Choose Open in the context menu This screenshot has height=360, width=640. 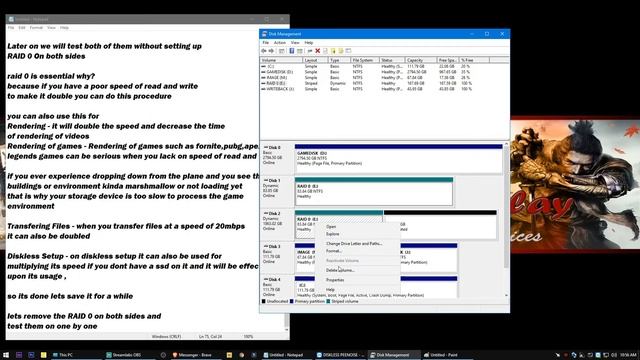(331, 227)
